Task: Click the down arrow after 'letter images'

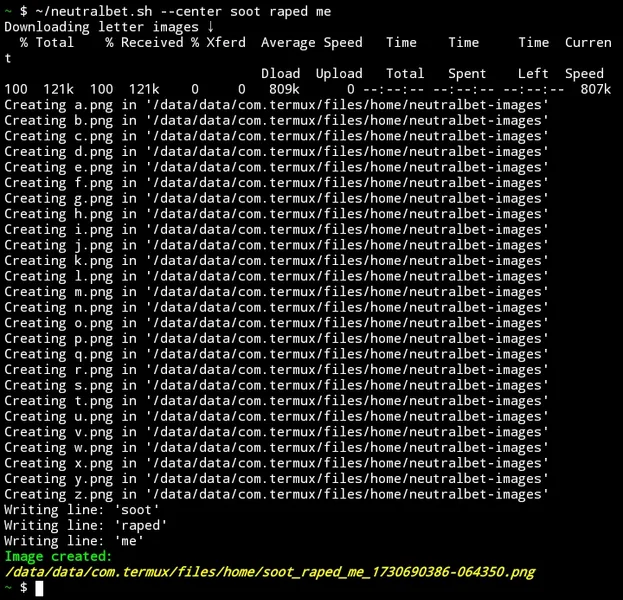Action: (210, 27)
